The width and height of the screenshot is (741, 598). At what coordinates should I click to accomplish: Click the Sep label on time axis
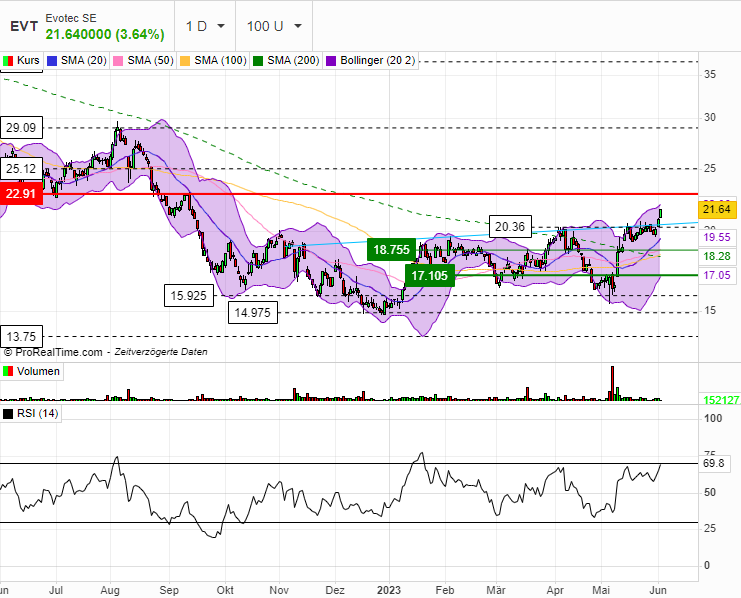tap(169, 590)
